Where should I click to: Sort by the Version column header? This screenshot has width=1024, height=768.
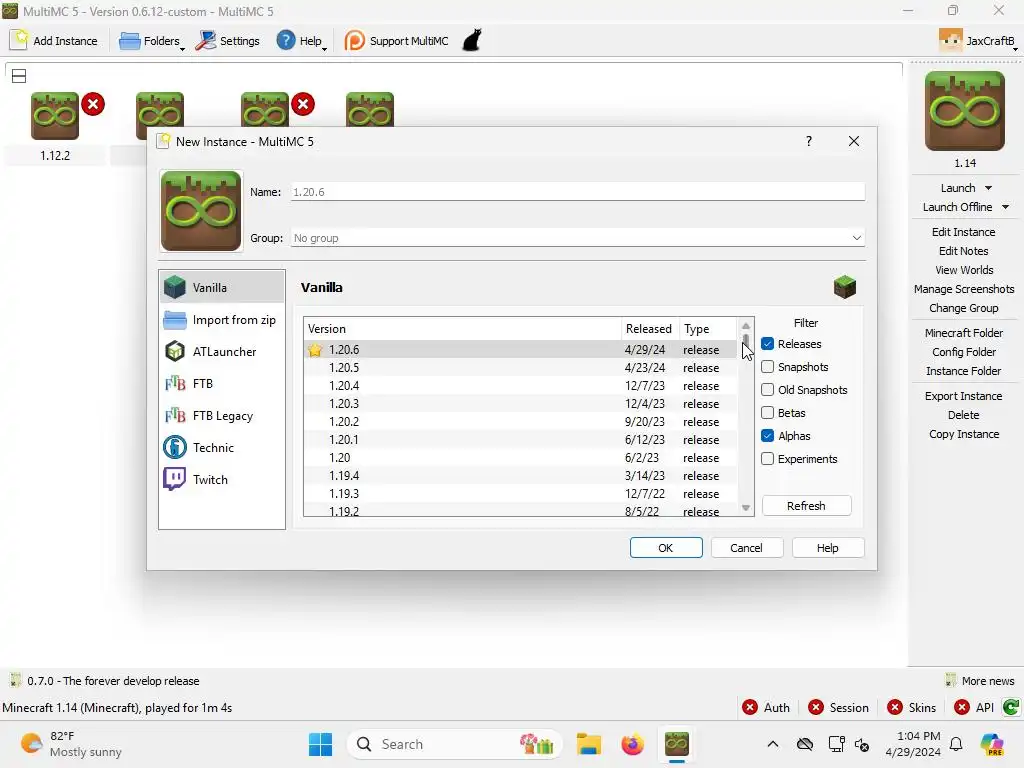(x=462, y=328)
